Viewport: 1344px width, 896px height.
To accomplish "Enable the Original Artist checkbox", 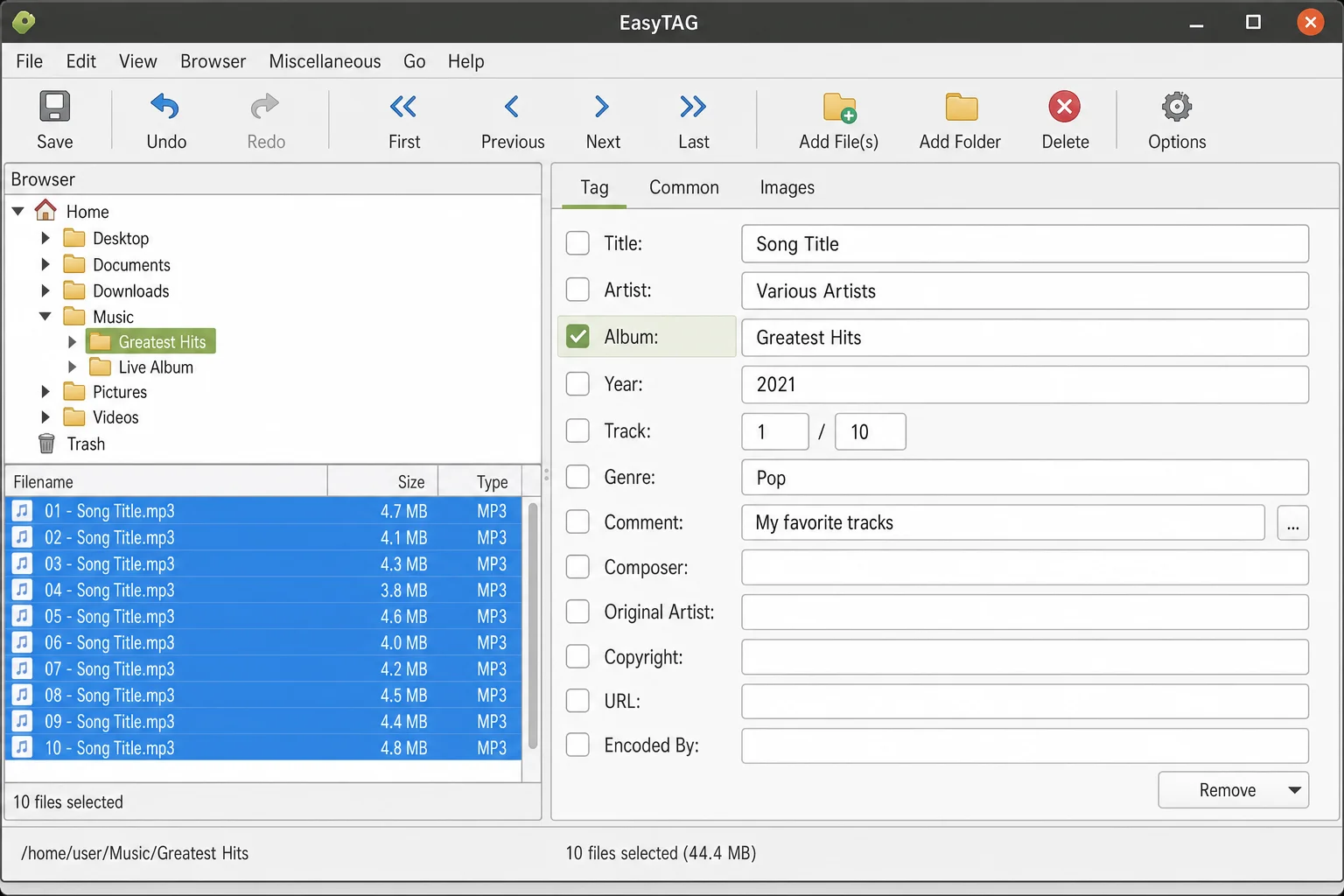I will click(577, 611).
